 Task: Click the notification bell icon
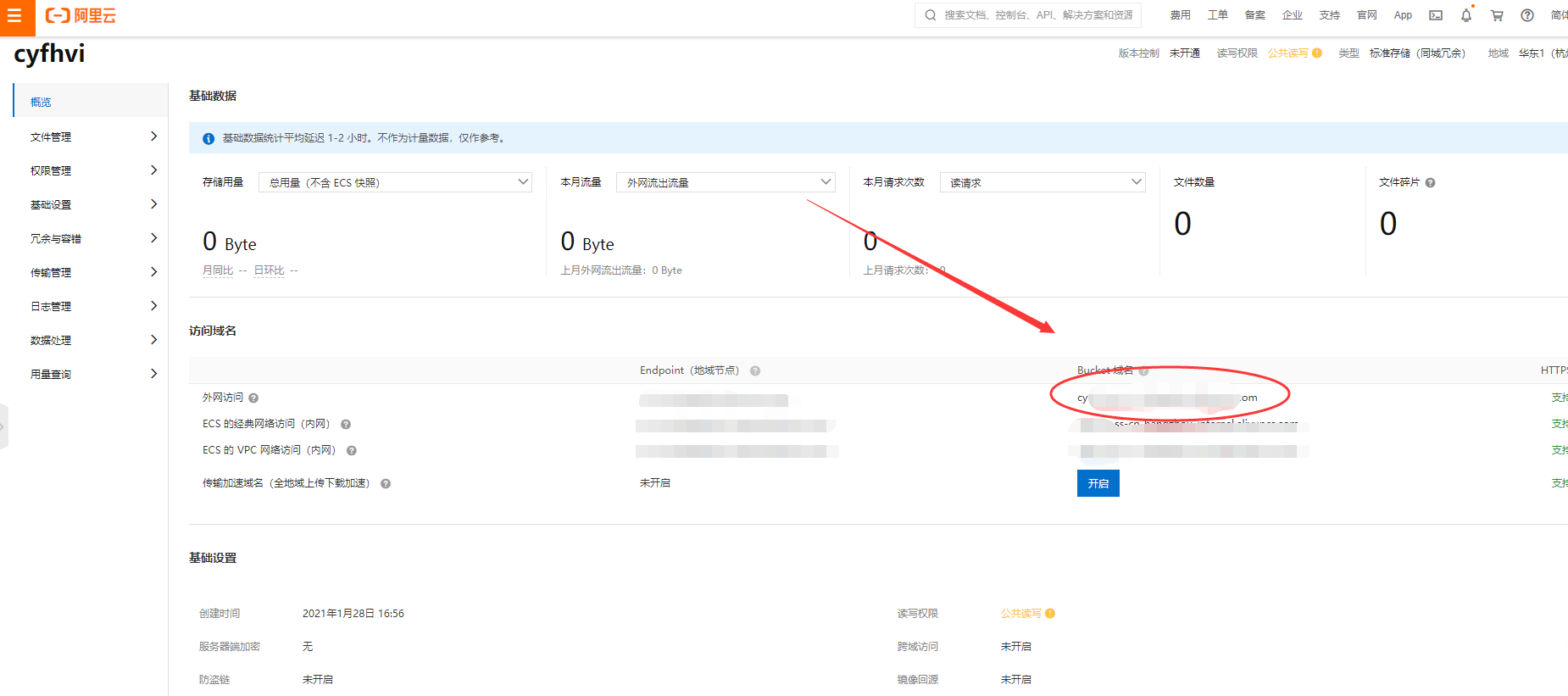point(1465,15)
